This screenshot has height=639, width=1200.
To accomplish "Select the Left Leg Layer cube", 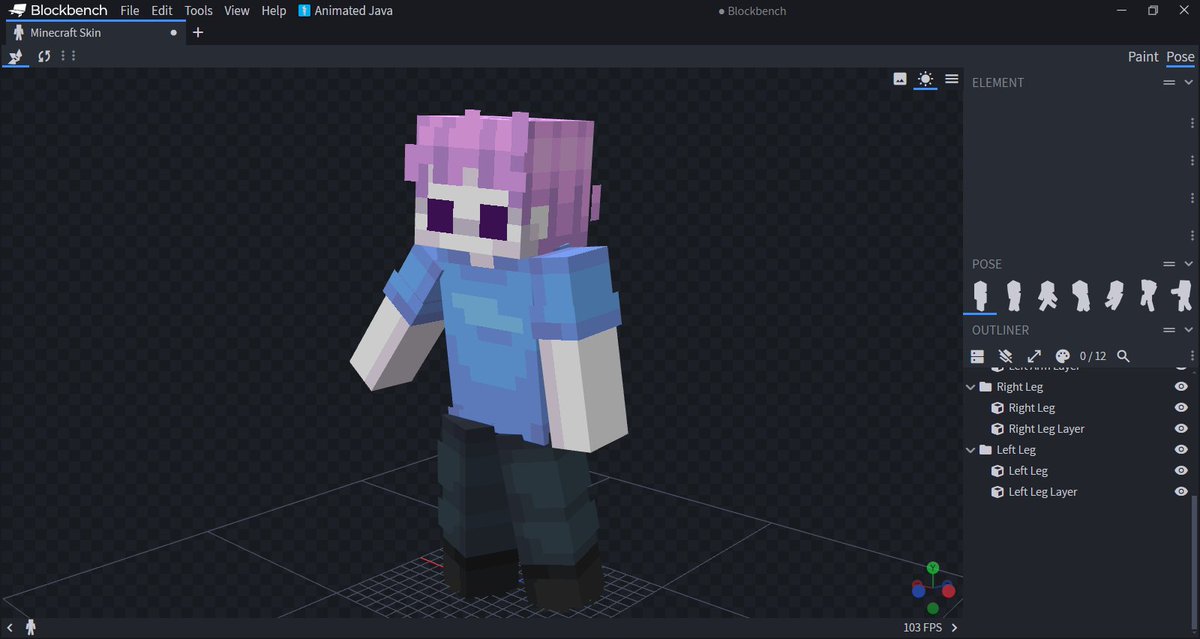I will click(x=1042, y=492).
